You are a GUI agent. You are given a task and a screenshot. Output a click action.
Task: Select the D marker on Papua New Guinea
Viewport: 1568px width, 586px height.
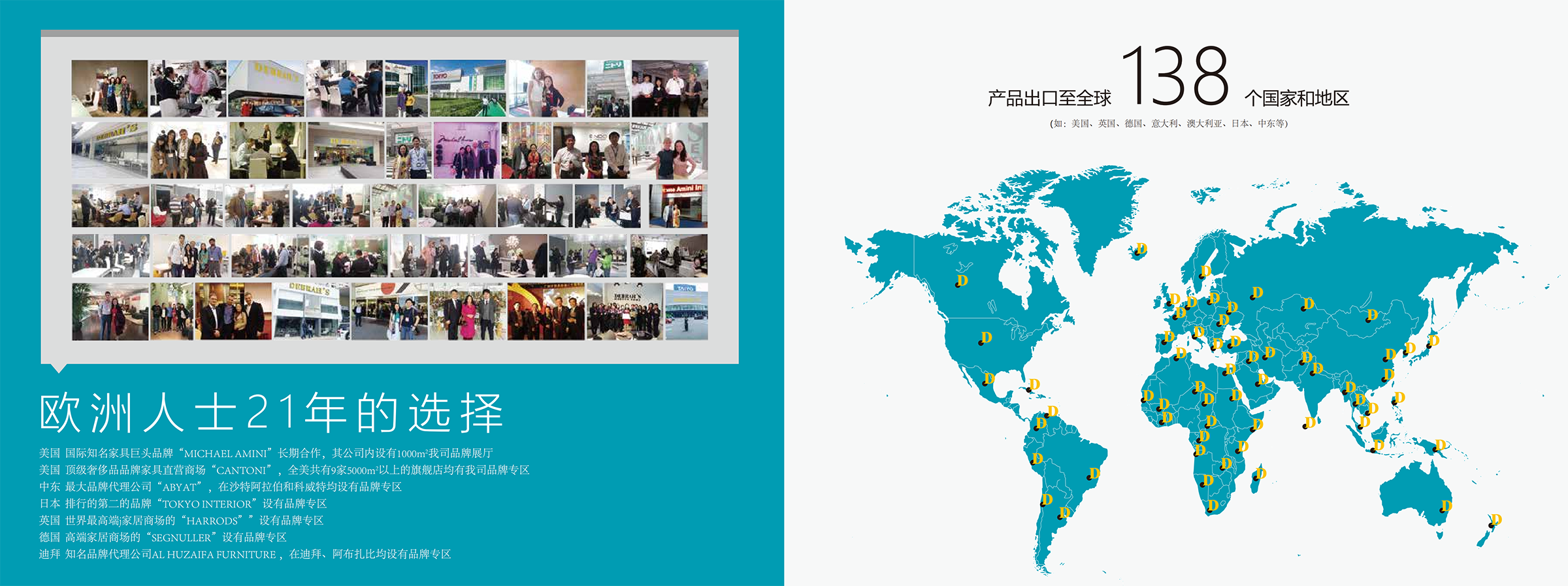(1440, 446)
